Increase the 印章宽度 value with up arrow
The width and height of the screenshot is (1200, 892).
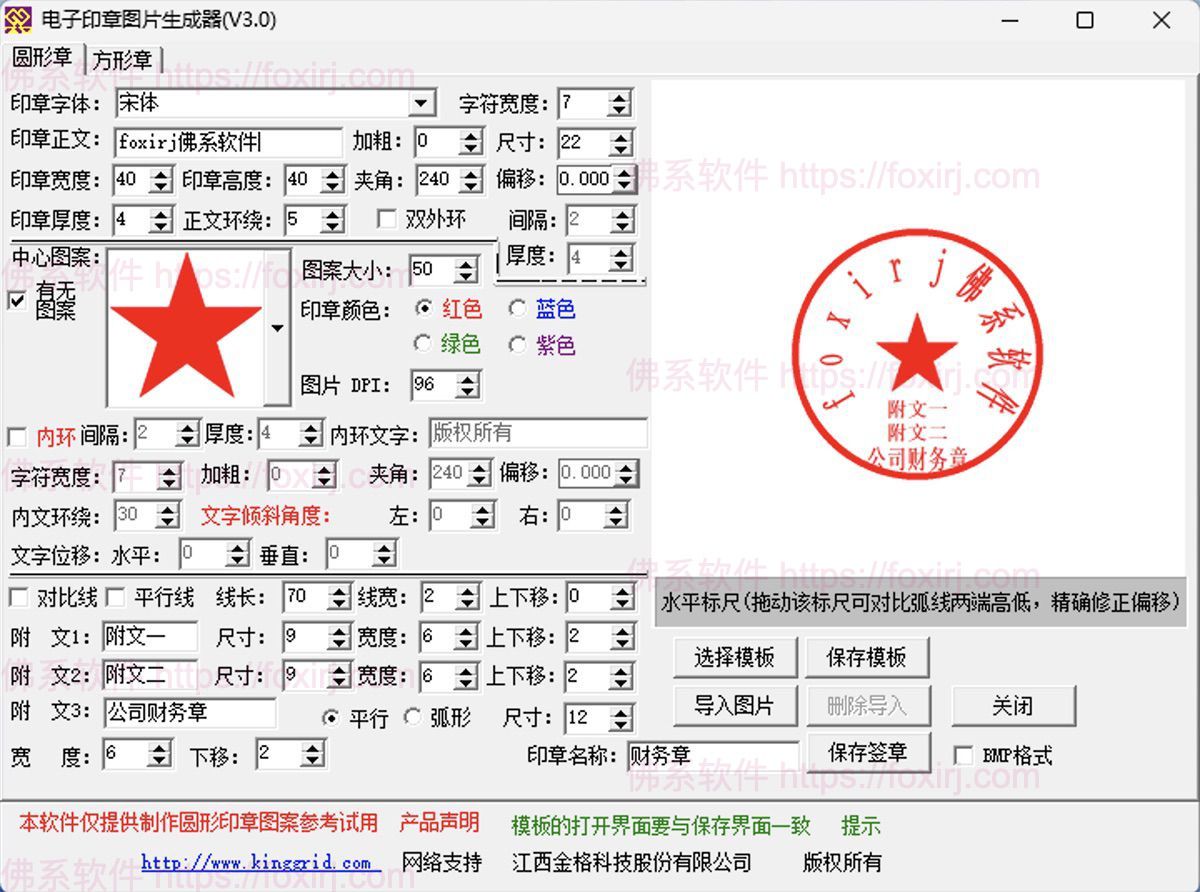coord(160,174)
